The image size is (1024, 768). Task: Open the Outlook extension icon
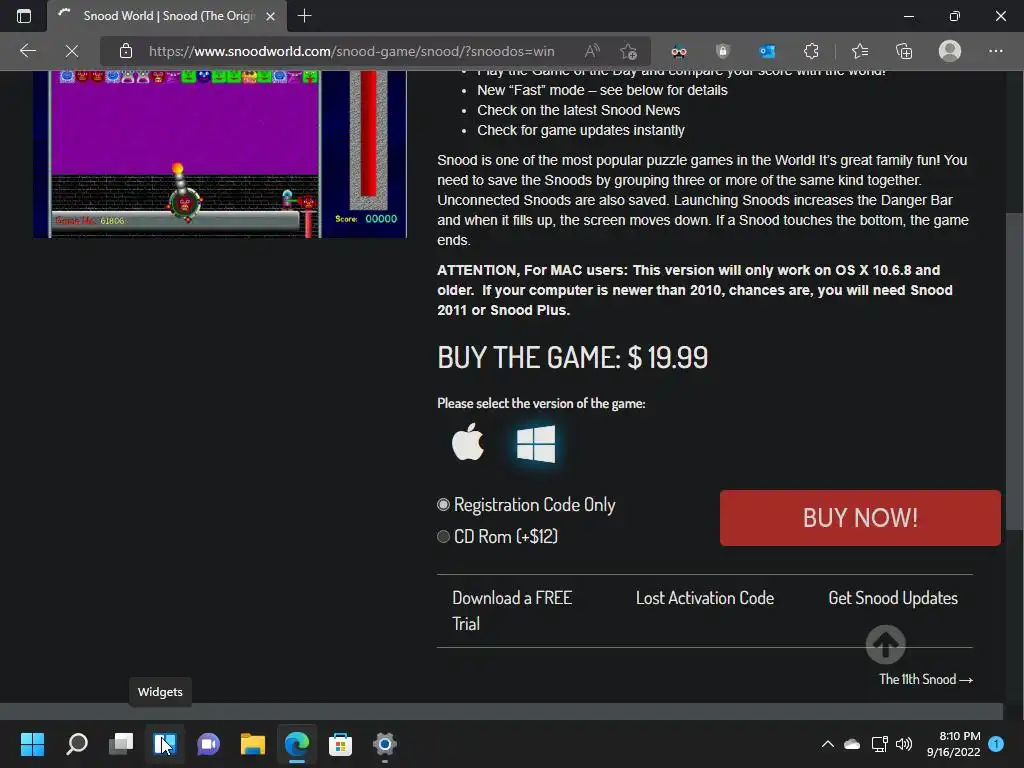[x=767, y=51]
